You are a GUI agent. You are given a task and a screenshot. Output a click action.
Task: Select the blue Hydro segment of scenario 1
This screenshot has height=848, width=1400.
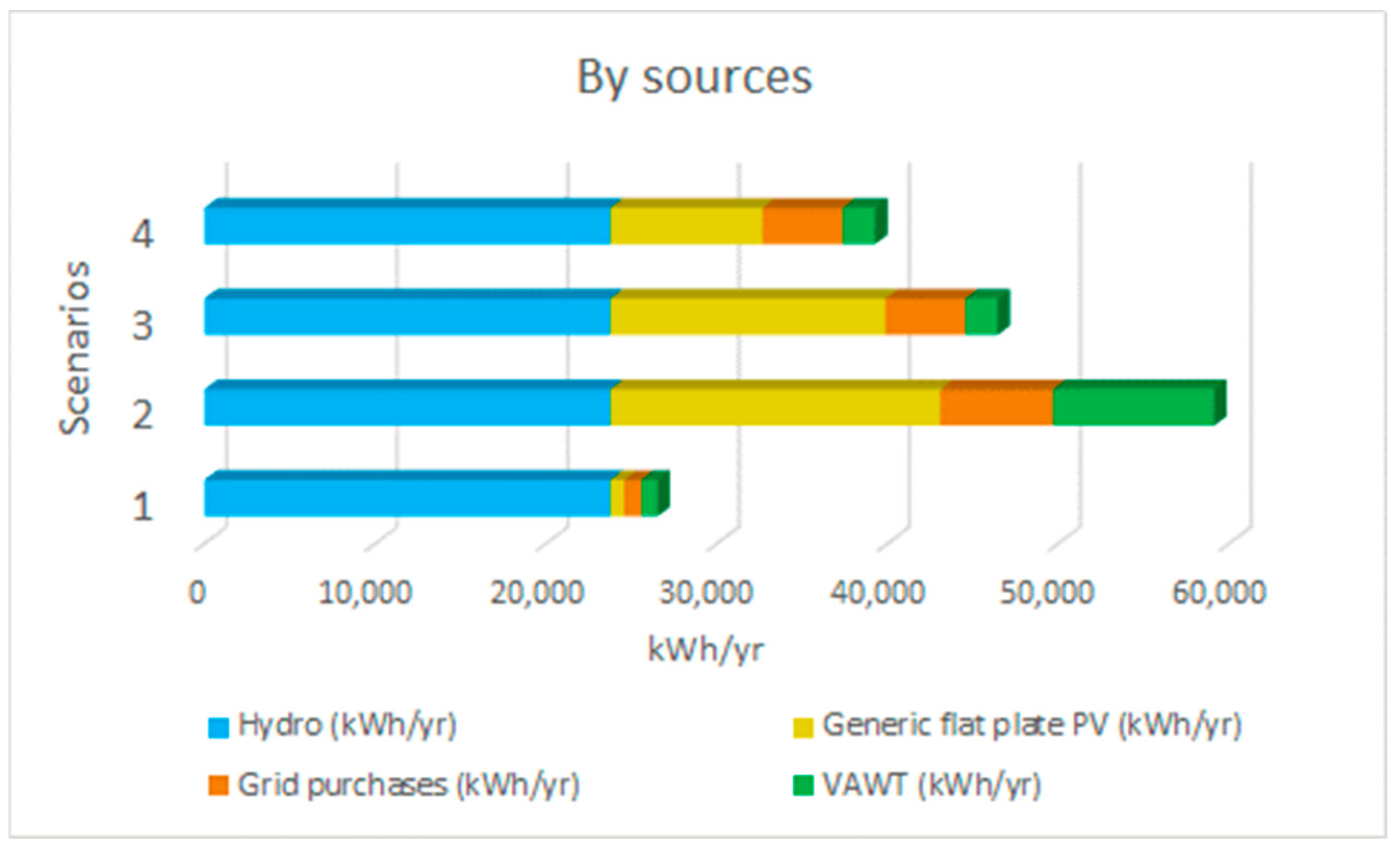click(407, 497)
